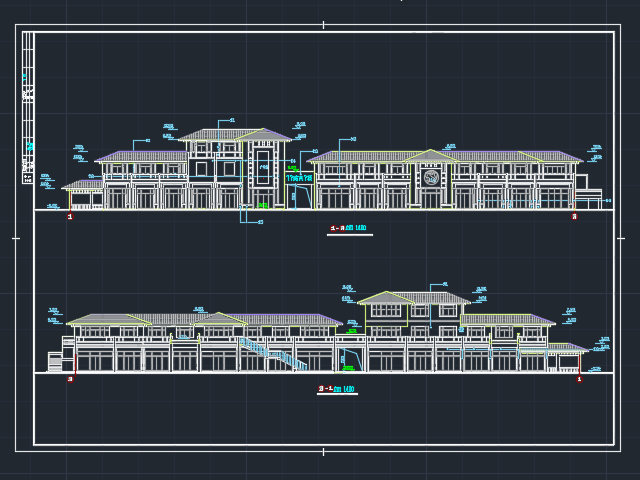Select the center tick mark on bottom border
This screenshot has height=480, width=640.
point(323,451)
